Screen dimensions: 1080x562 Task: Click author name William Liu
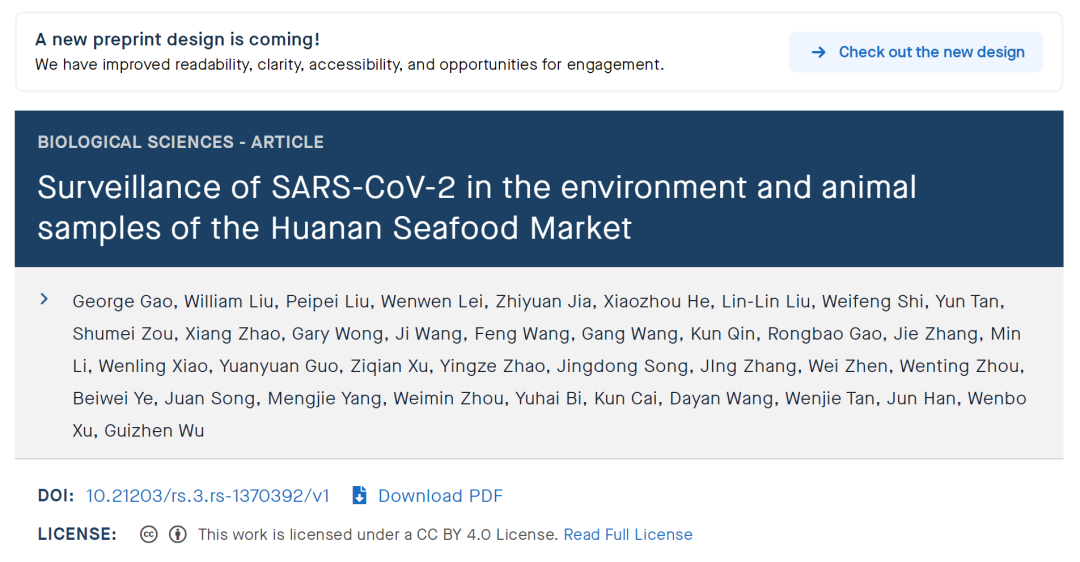[229, 301]
